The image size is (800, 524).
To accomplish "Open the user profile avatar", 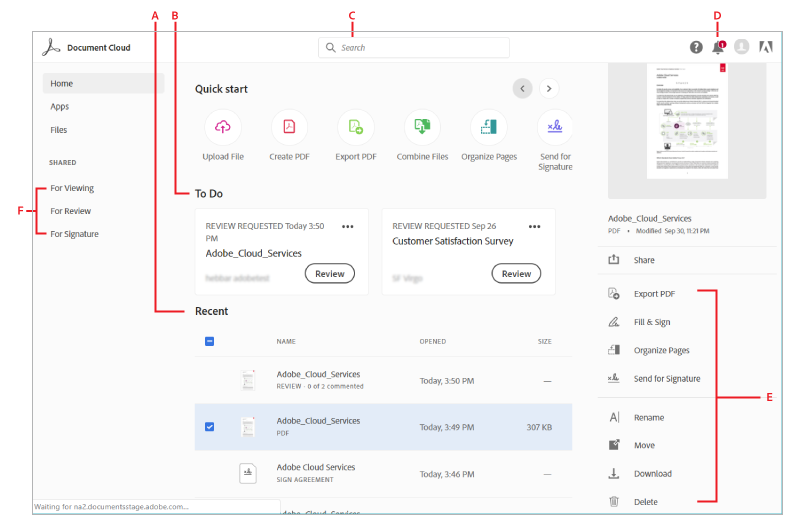I will (741, 47).
